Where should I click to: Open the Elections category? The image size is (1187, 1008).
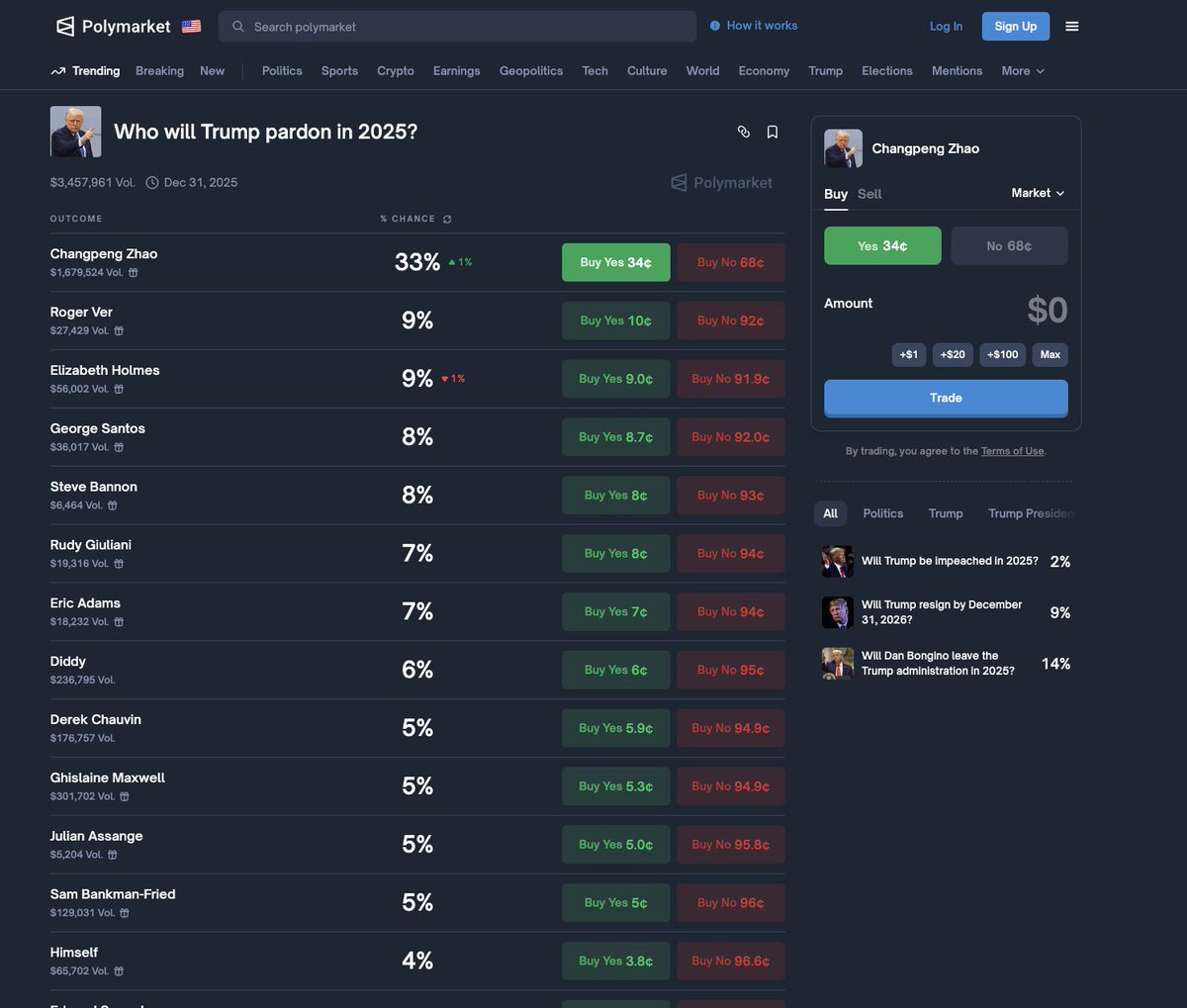click(x=887, y=71)
